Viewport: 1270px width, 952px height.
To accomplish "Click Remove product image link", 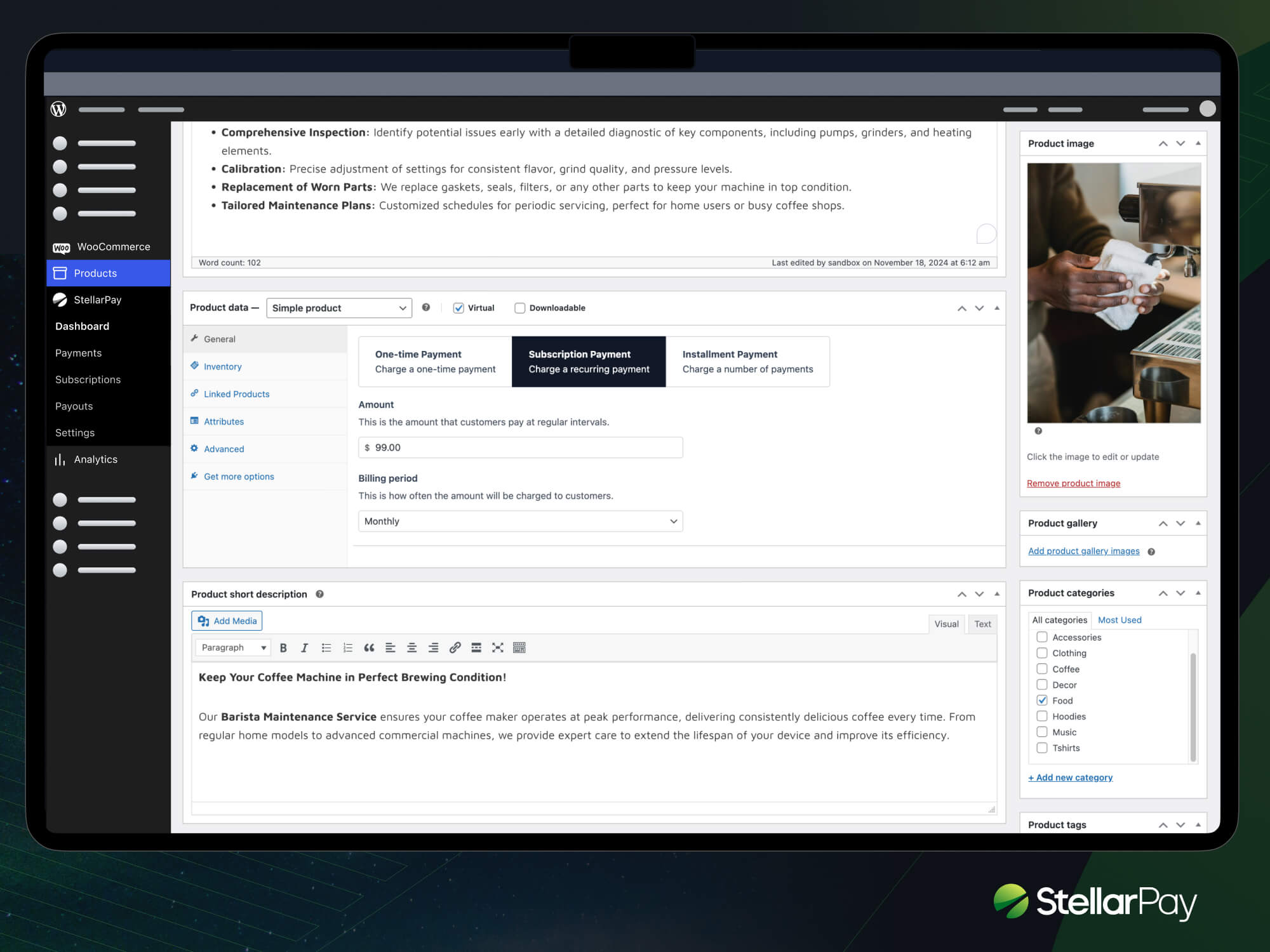I will pos(1073,484).
